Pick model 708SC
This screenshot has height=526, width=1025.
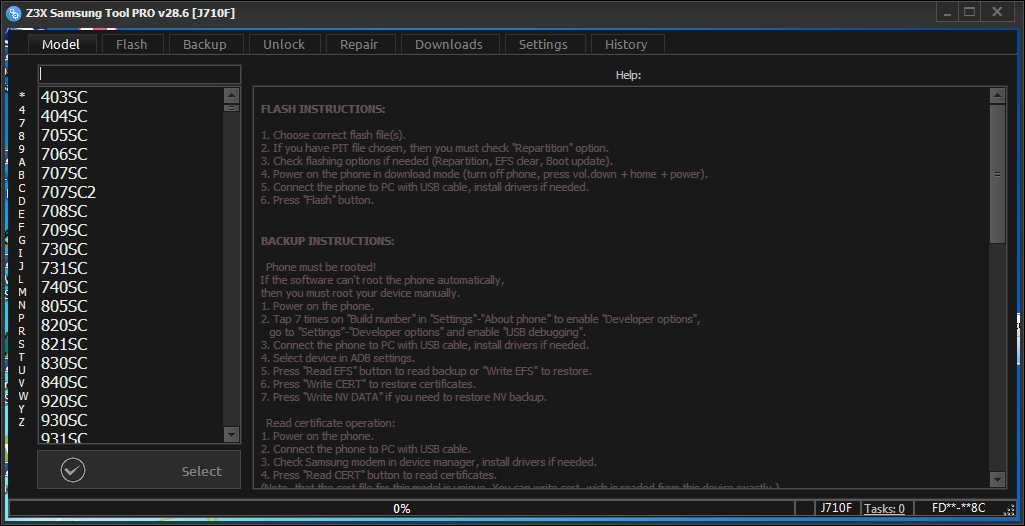130,211
